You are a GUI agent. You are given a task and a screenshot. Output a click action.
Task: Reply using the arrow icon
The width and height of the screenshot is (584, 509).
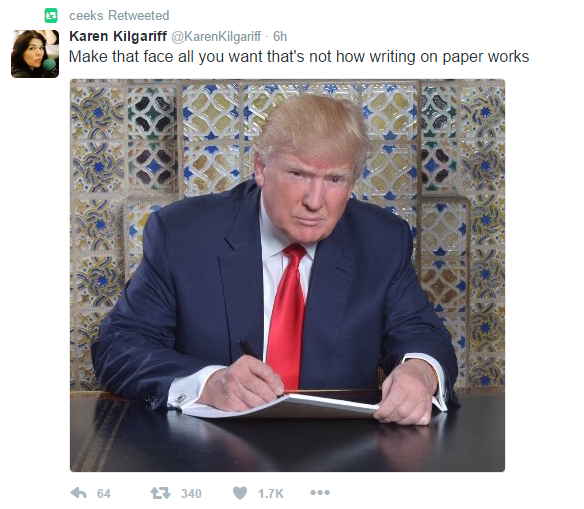tap(79, 493)
